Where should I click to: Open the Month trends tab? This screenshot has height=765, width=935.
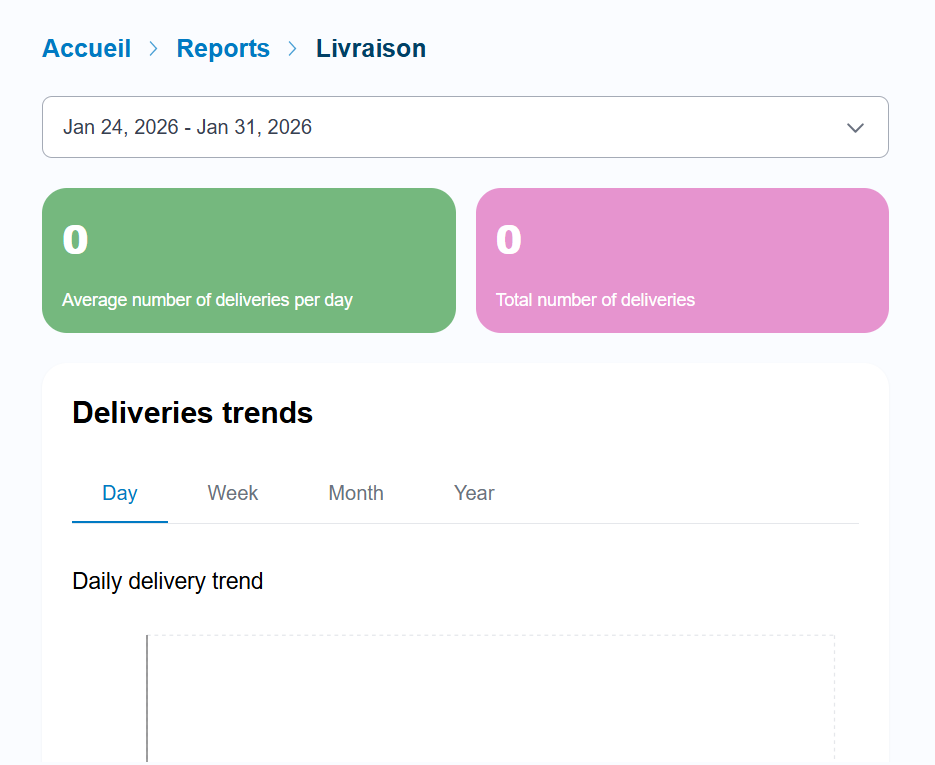click(356, 493)
